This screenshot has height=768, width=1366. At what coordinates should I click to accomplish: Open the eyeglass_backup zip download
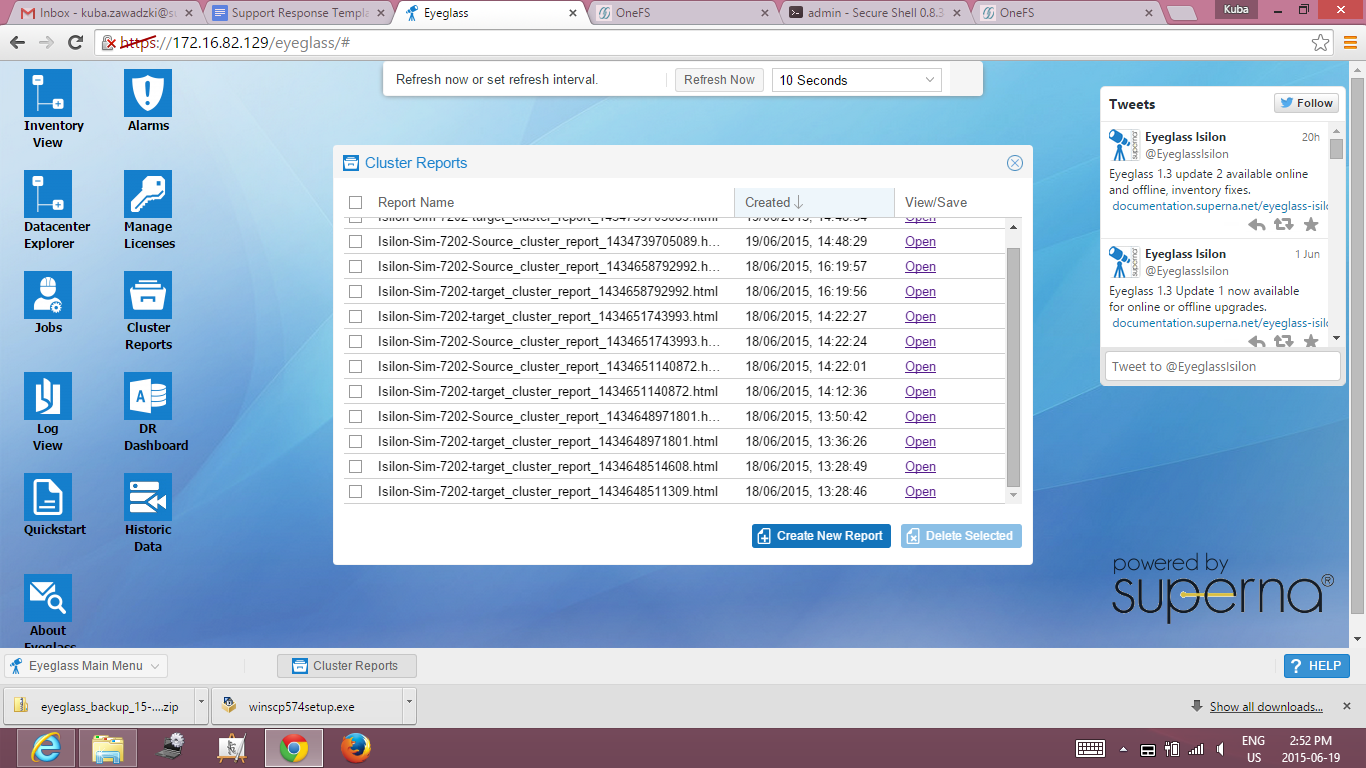(98, 705)
